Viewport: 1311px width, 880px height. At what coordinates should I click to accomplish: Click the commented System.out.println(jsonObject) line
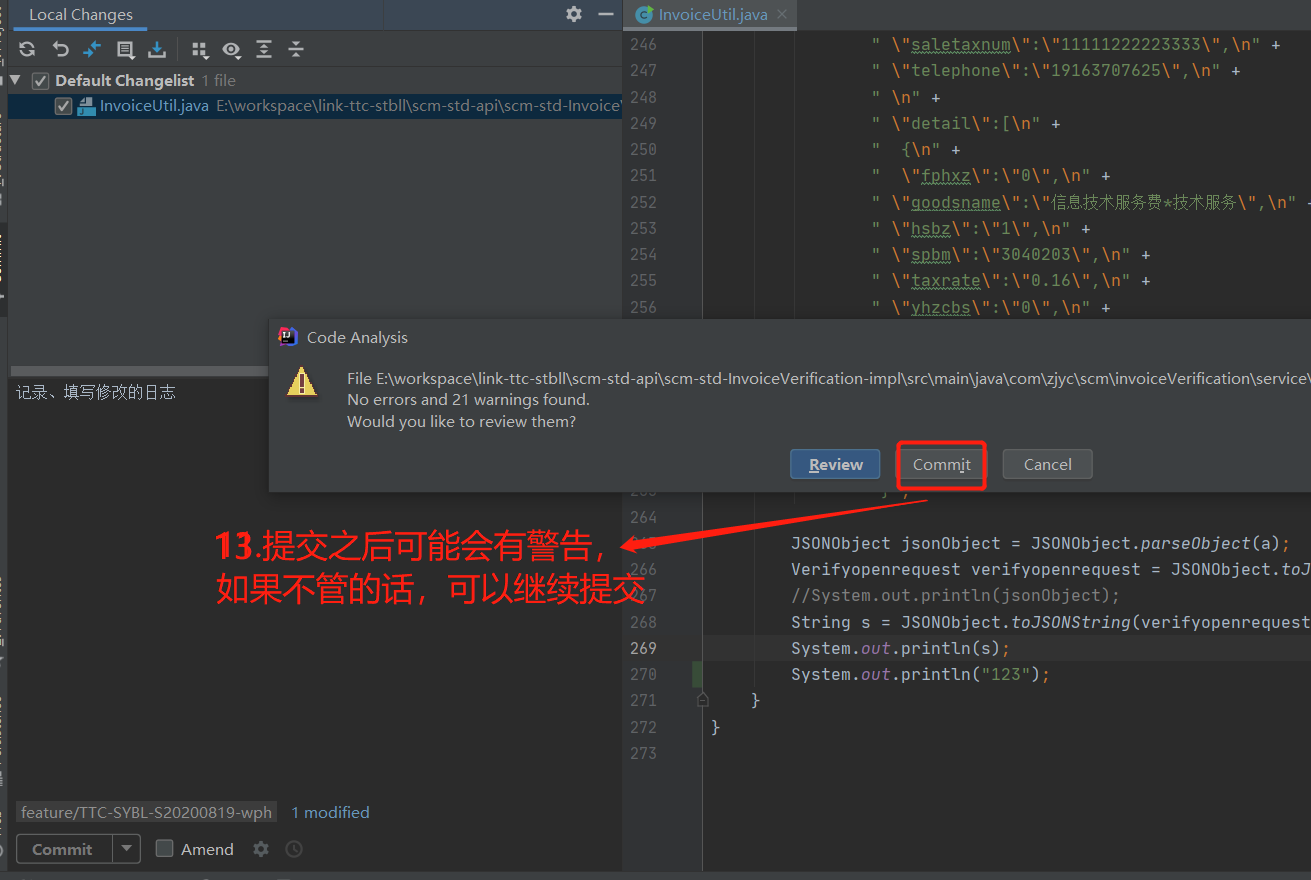click(x=956, y=595)
